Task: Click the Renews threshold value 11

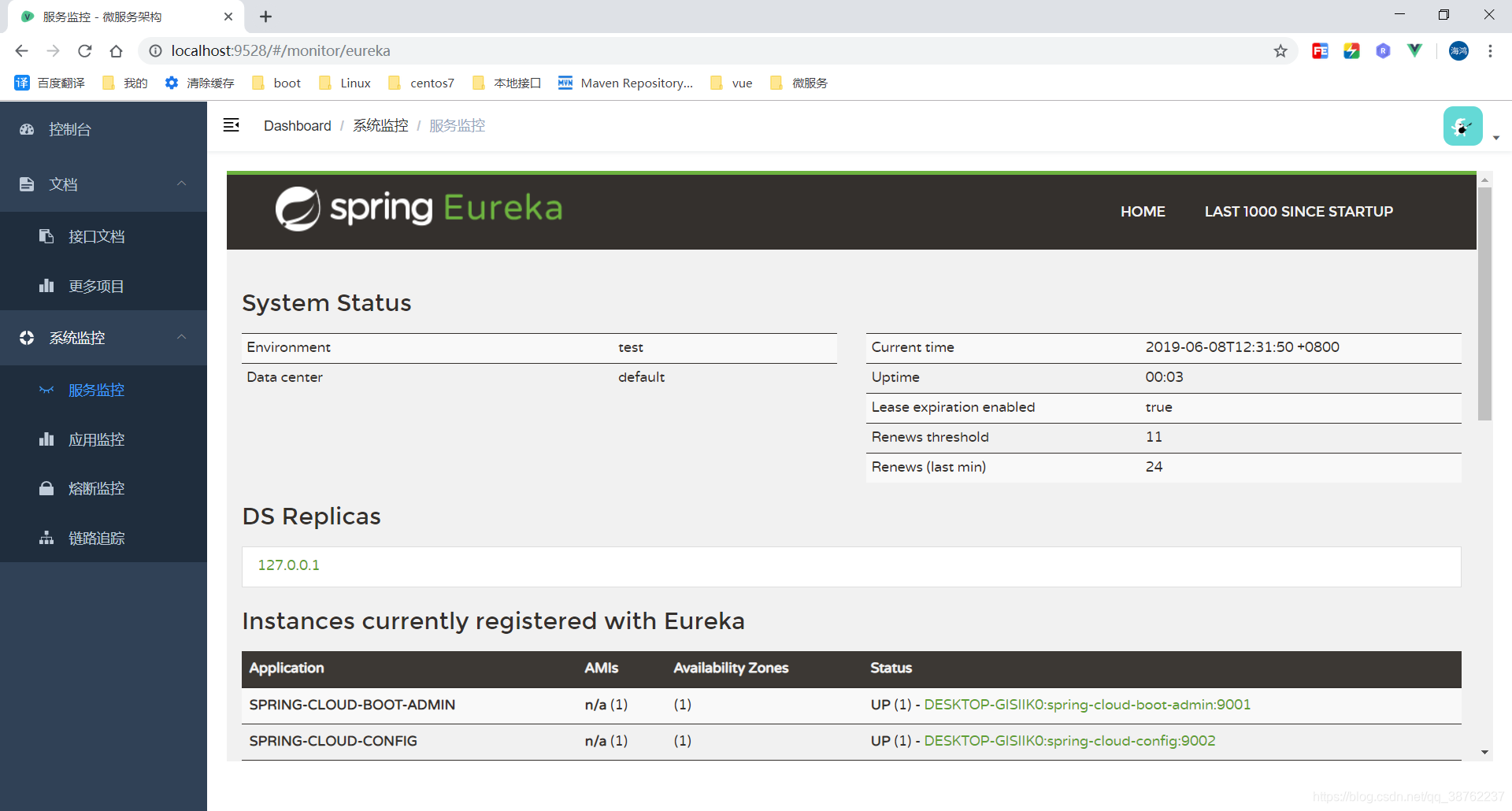Action: coord(1154,437)
